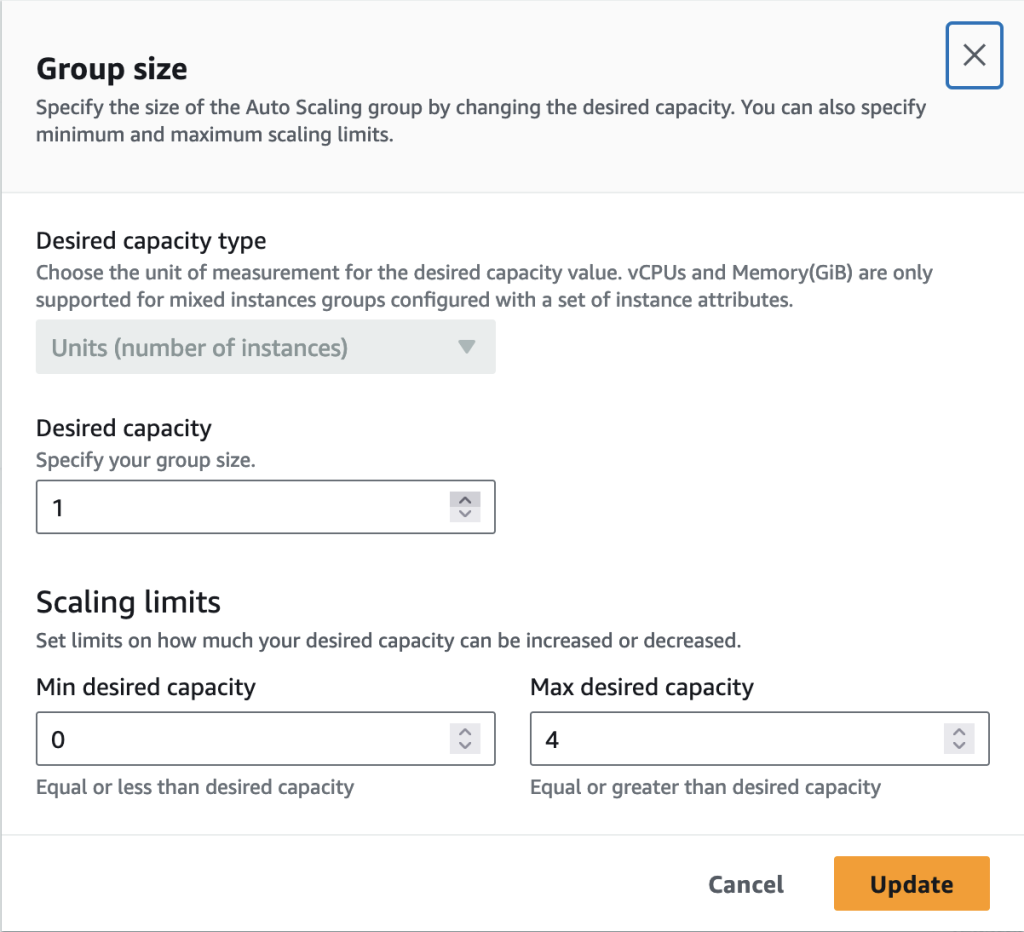Open the Units (number of instances) dropdown
The image size is (1024, 932).
pyautogui.click(x=265, y=347)
